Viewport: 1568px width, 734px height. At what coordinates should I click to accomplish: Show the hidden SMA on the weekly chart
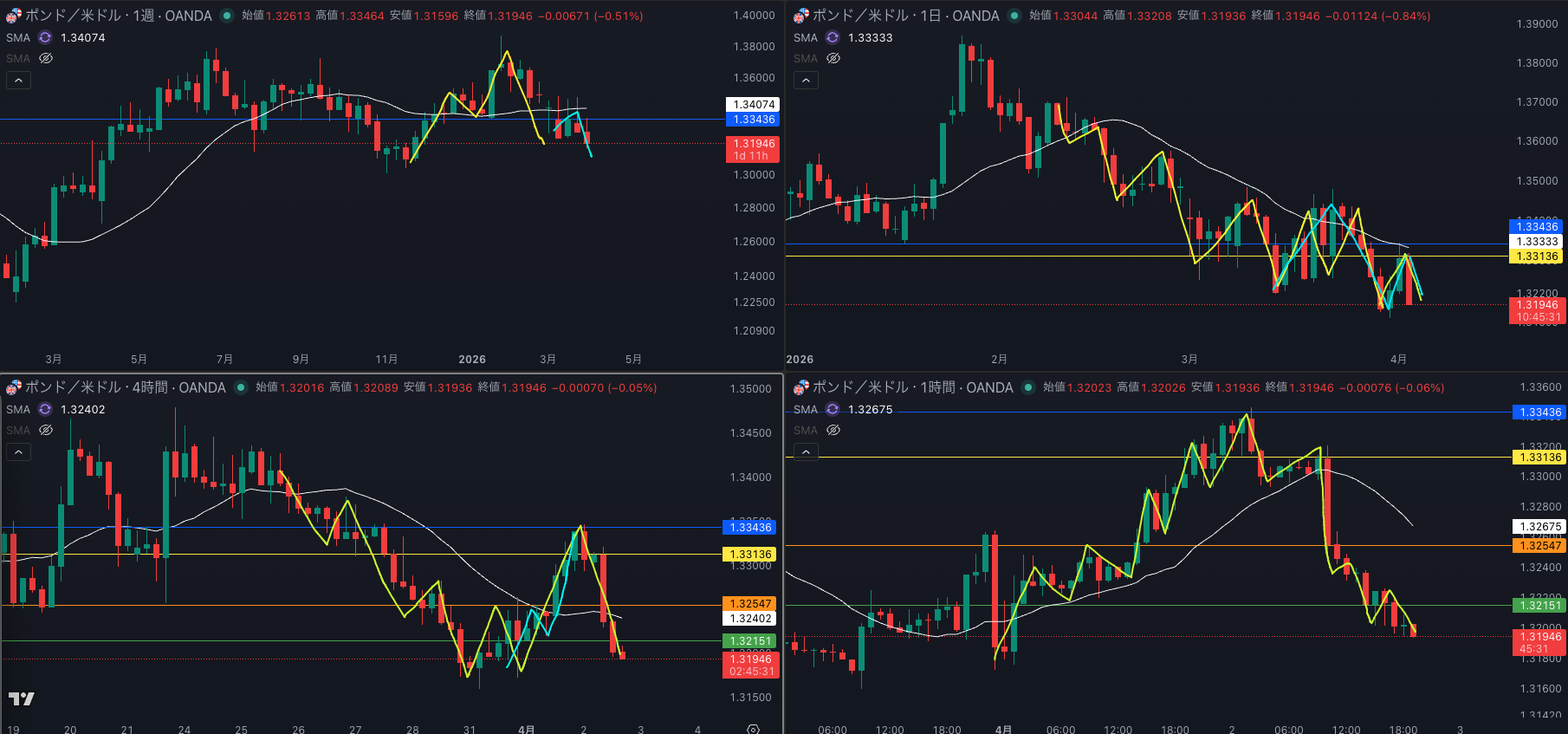pyautogui.click(x=46, y=58)
